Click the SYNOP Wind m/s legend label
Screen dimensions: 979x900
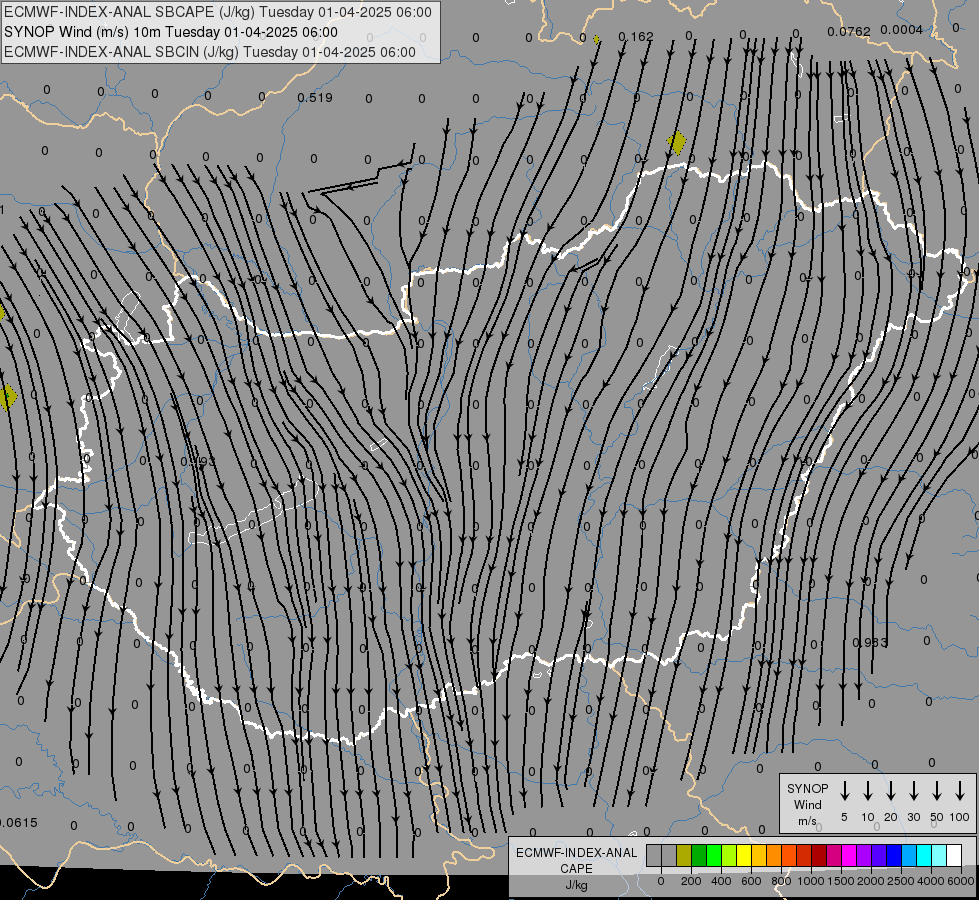807,804
